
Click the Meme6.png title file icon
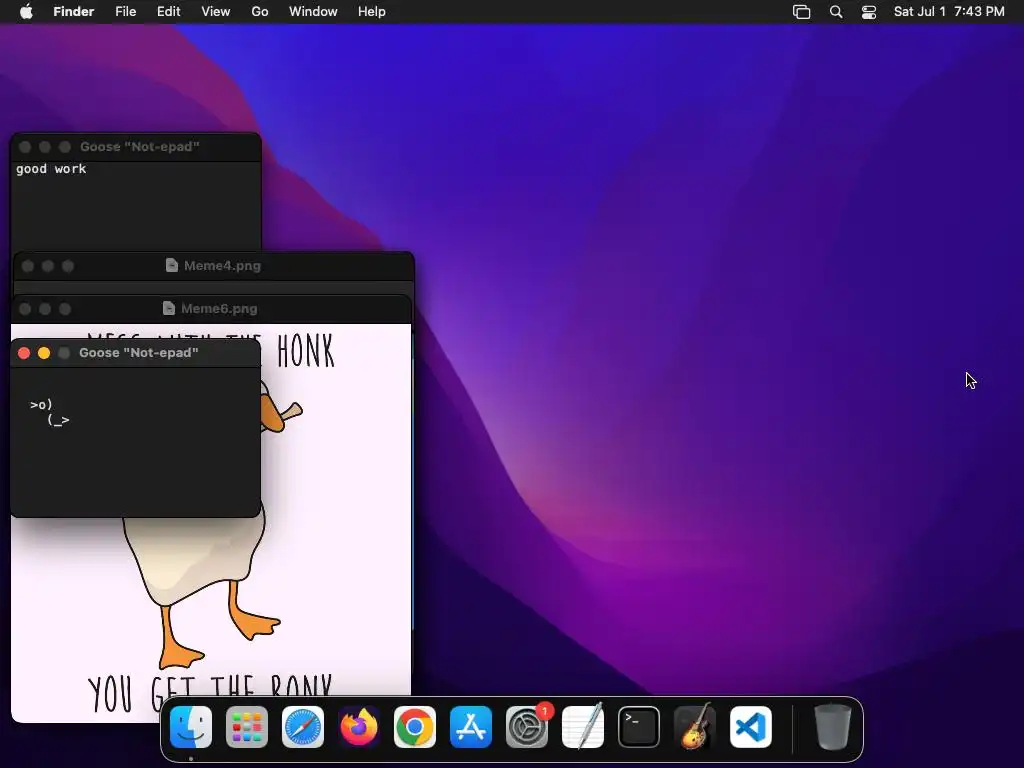point(168,308)
